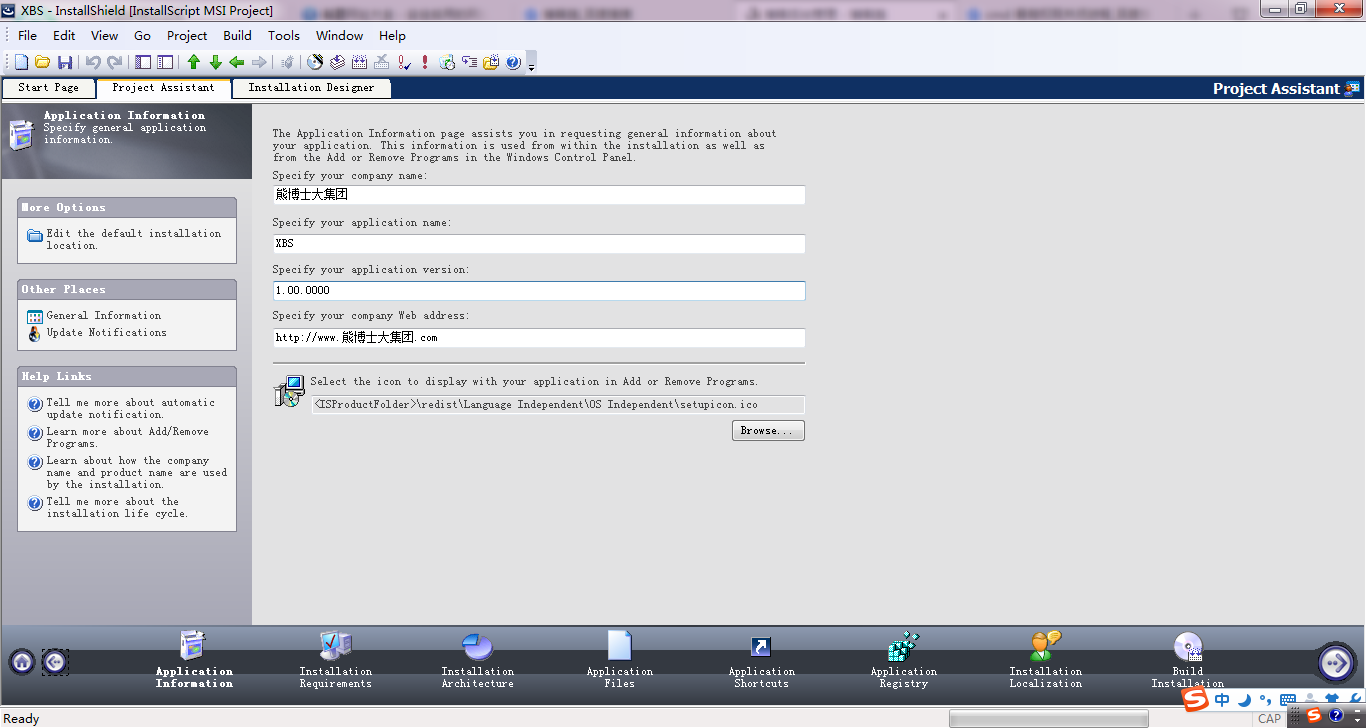Click the gray forward arrow toolbar icon
Viewport: 1366px width, 728px height.
259,62
